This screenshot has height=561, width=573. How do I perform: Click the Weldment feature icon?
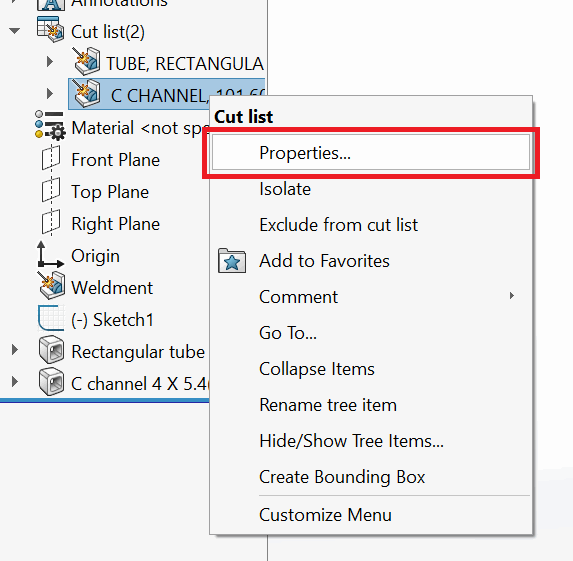point(51,285)
